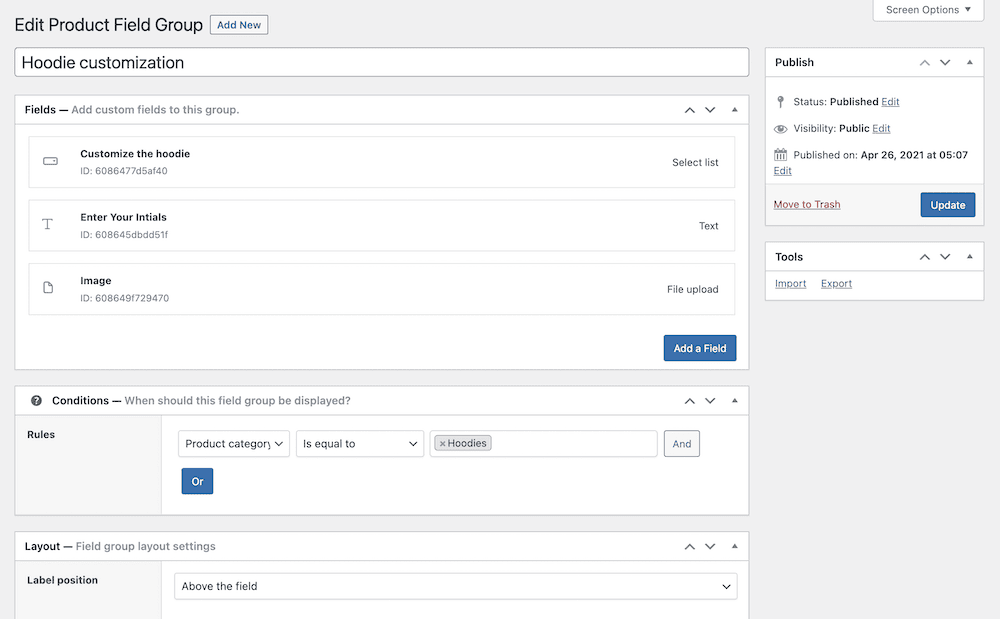Collapse the Layout panel via its triangle
The image size is (1000, 619).
[x=735, y=546]
